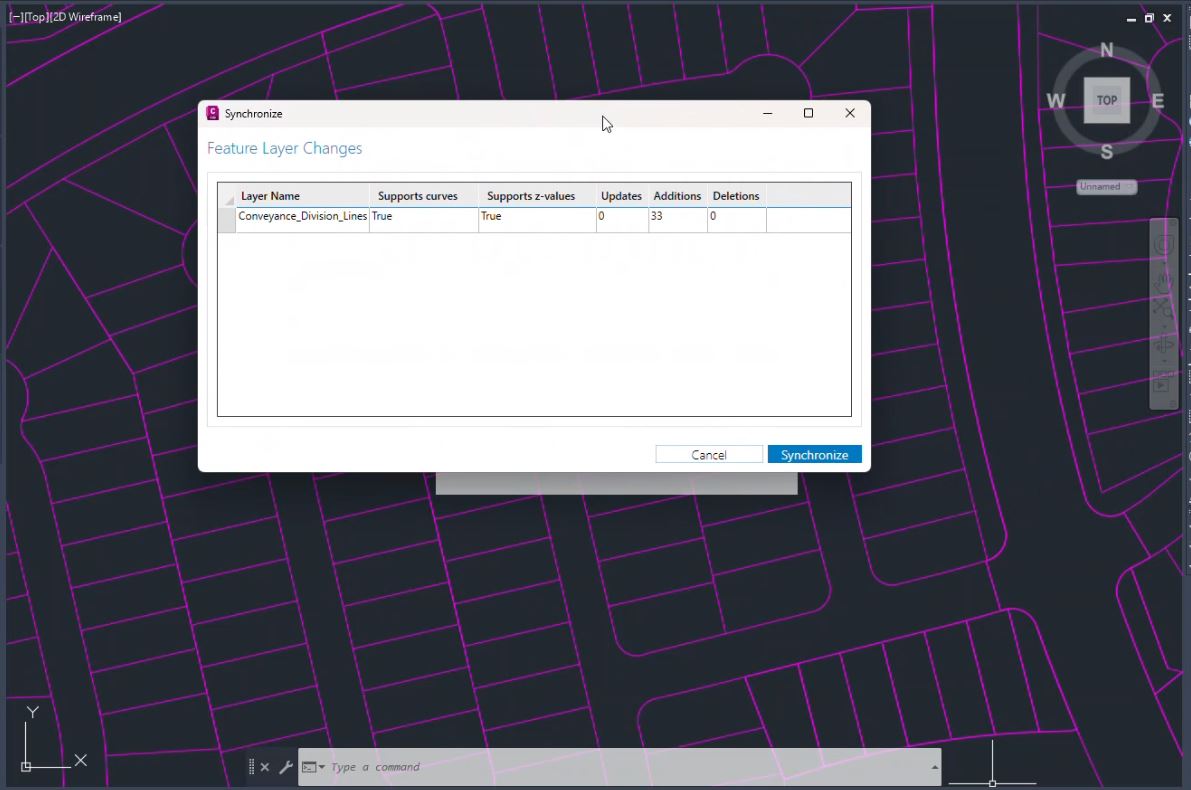Click W on the ViewCube compass
The image size is (1191, 790).
(1055, 100)
